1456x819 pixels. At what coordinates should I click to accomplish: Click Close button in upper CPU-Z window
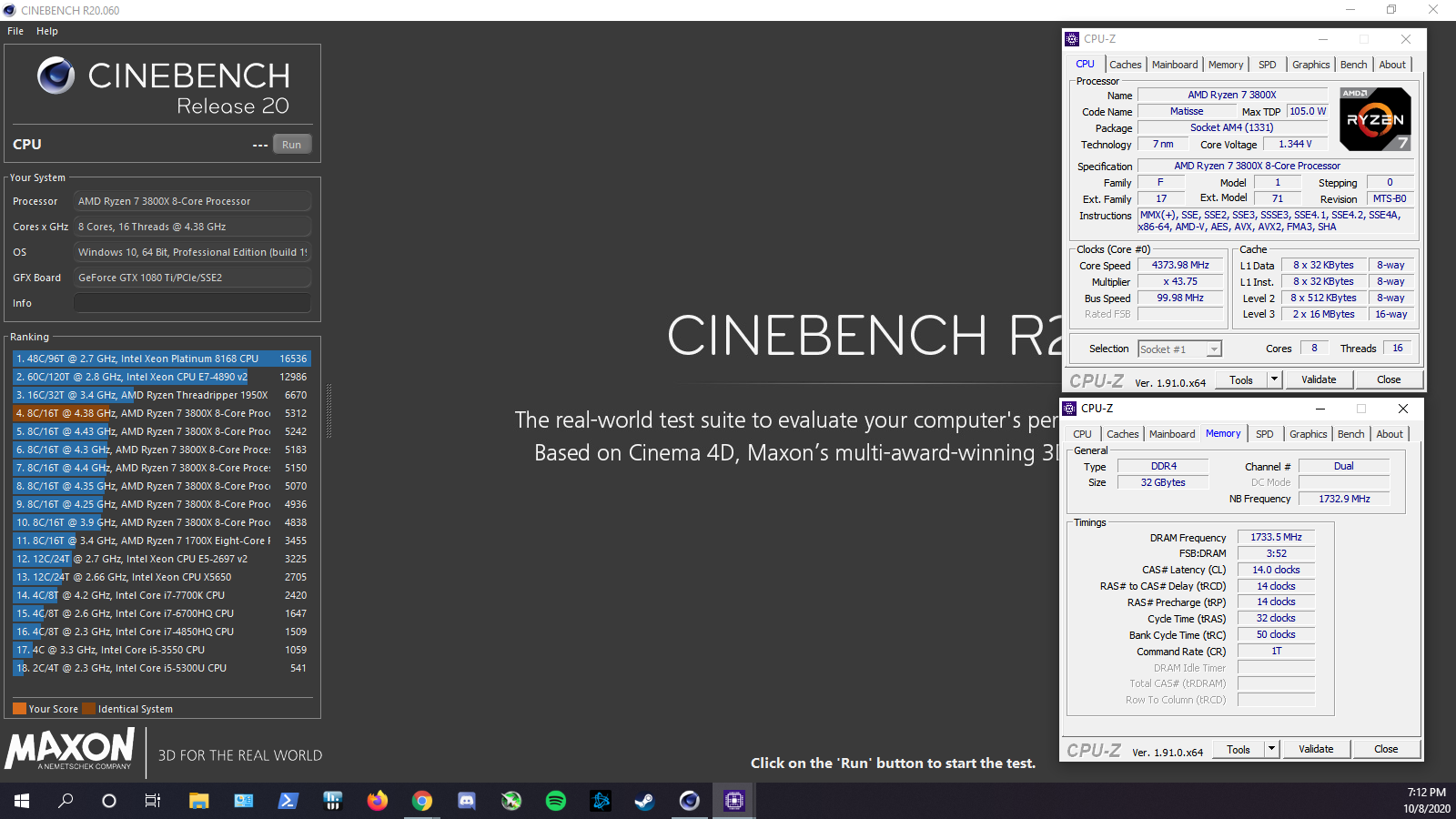click(1389, 379)
